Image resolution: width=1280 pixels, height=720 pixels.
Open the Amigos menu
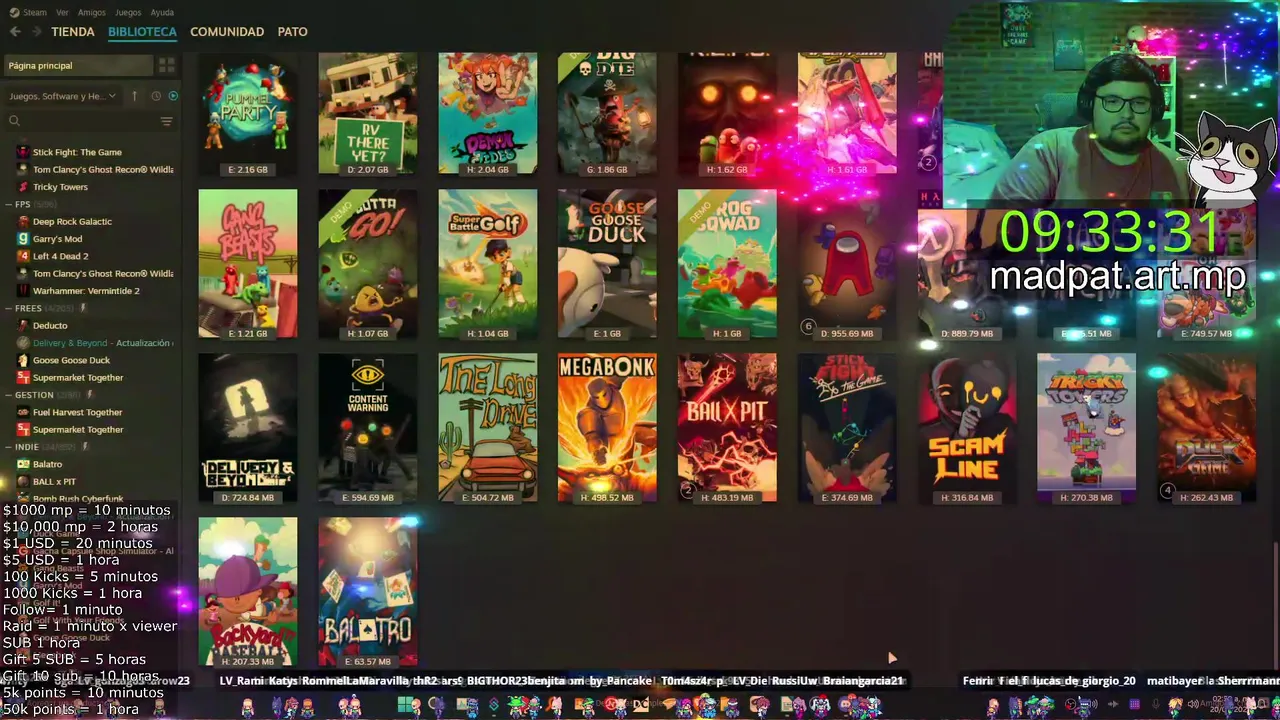click(92, 12)
